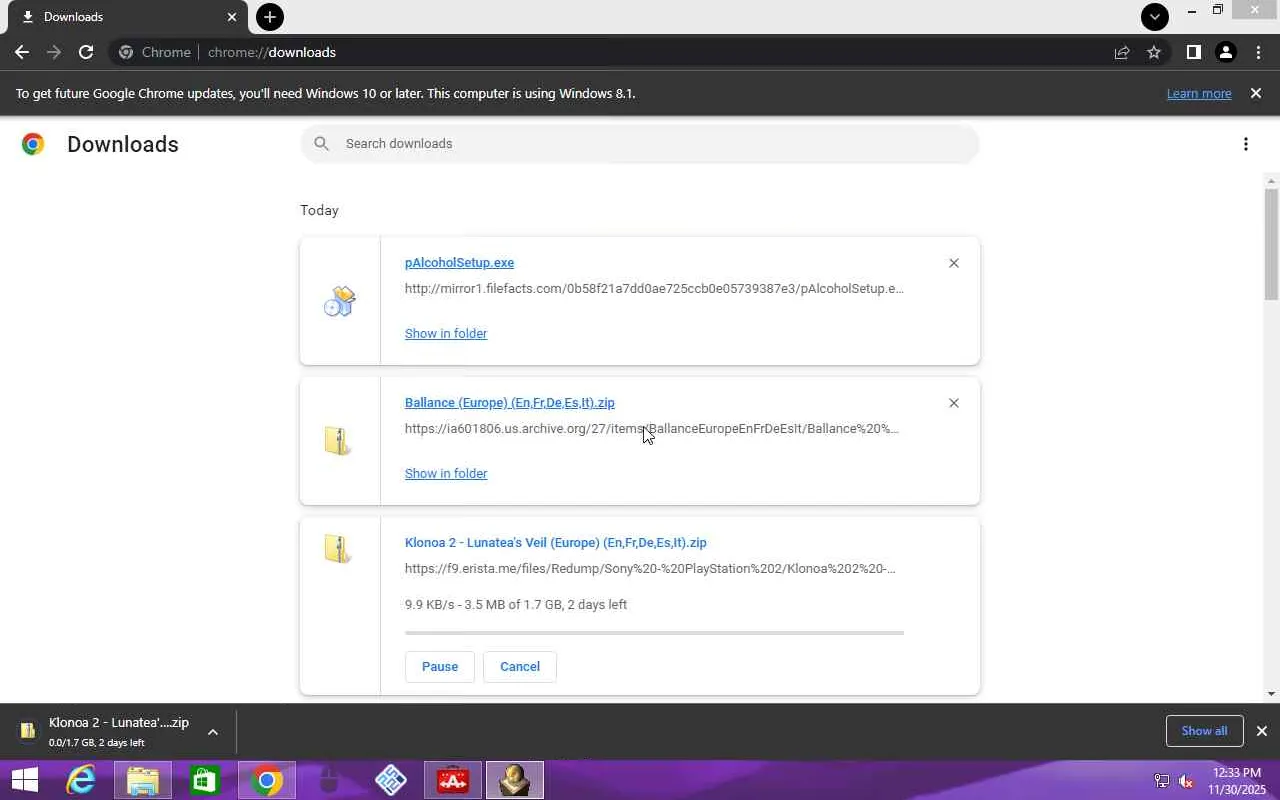
Task: Open the tab search dropdown arrow
Action: point(1155,17)
